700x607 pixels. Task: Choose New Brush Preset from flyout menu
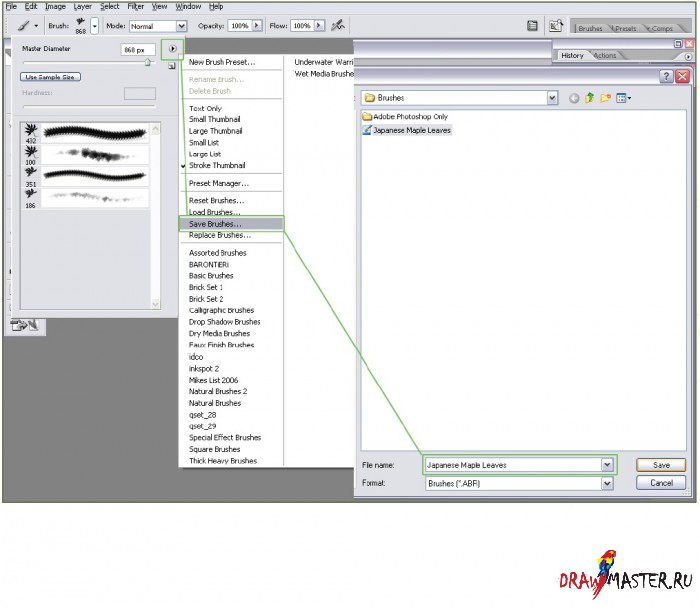click(222, 62)
